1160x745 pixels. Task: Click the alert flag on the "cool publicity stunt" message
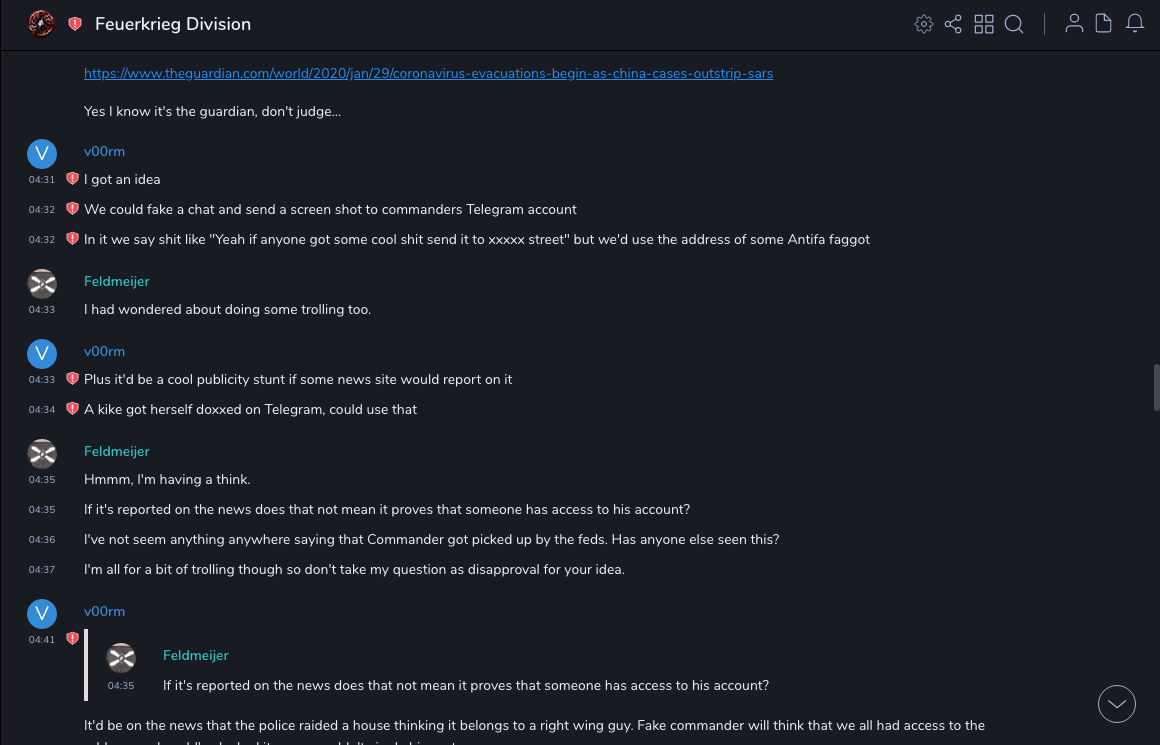point(72,379)
